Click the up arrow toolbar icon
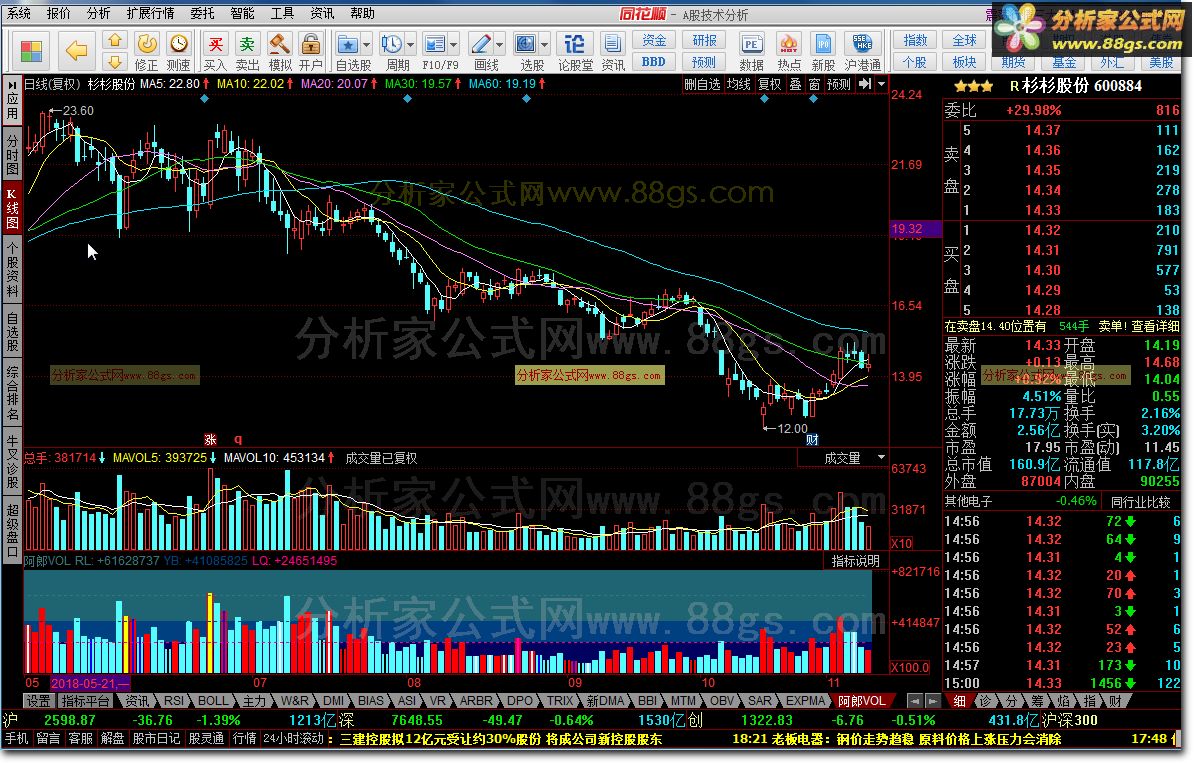 (x=115, y=40)
